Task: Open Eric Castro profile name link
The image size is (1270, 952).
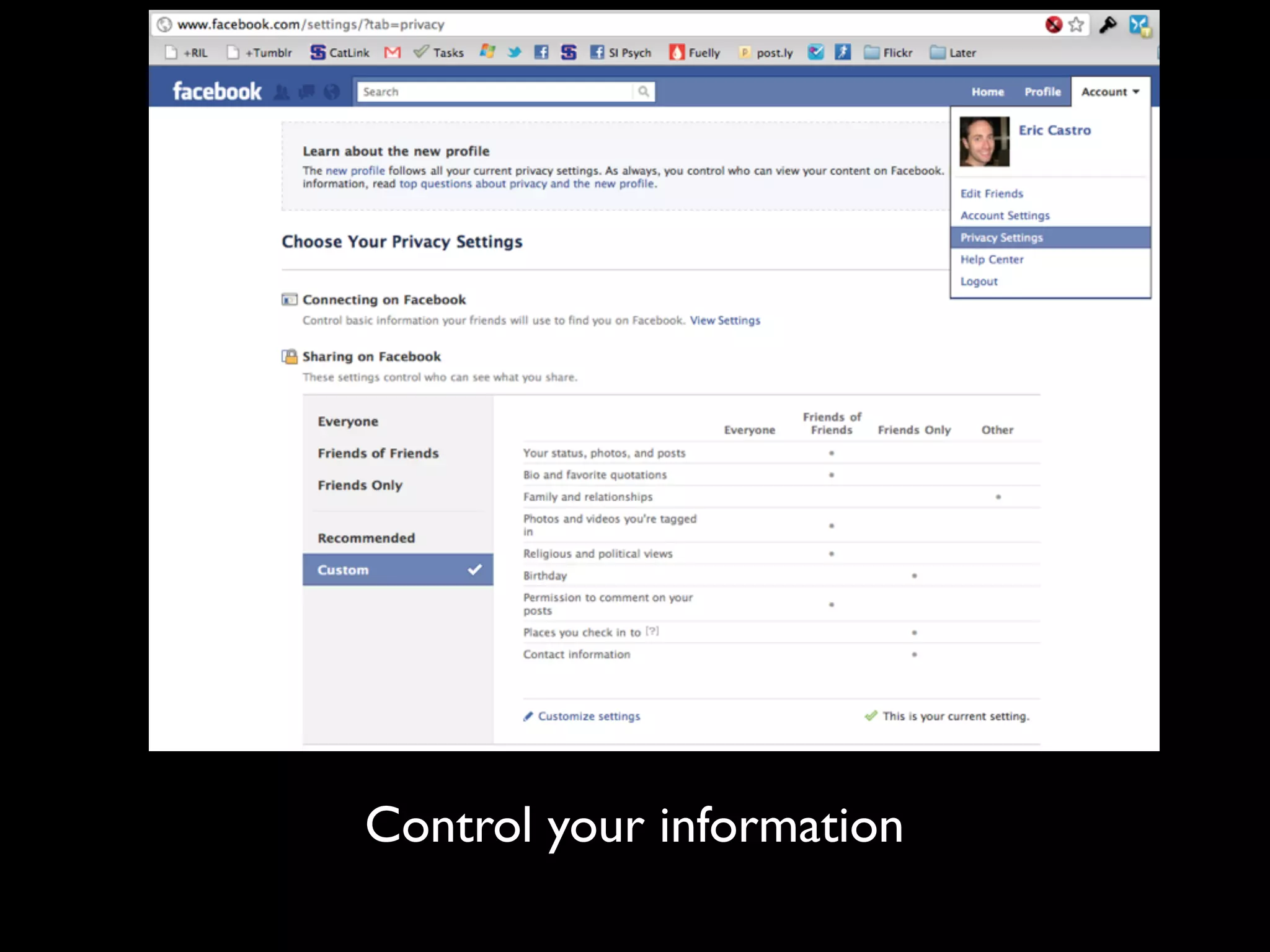Action: pyautogui.click(x=1054, y=130)
